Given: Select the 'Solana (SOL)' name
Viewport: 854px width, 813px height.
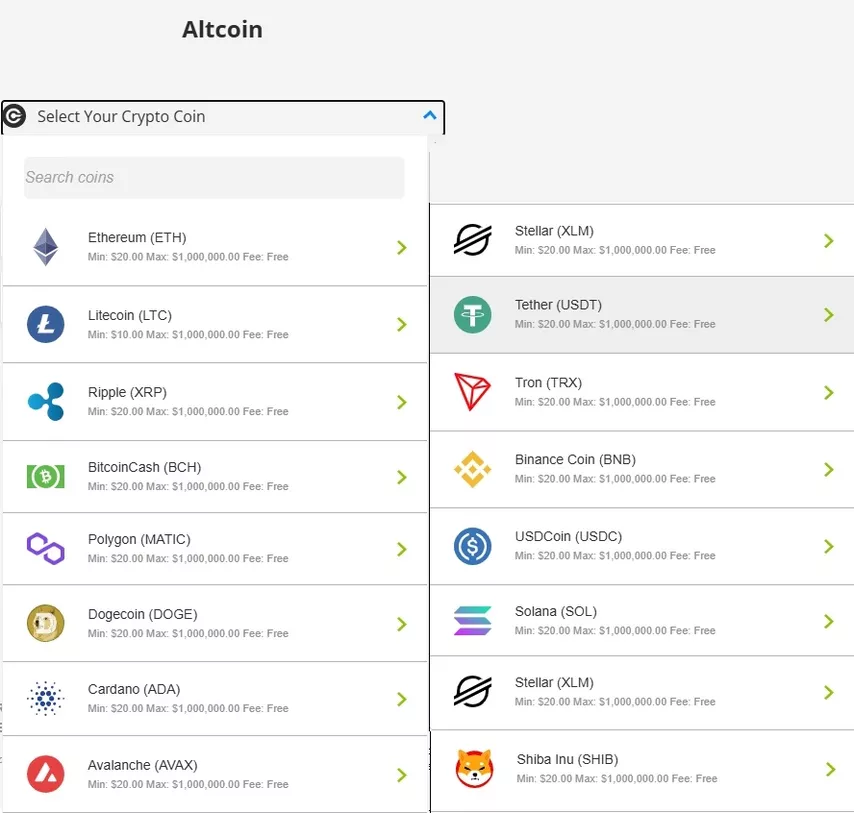Looking at the screenshot, I should click(556, 612).
